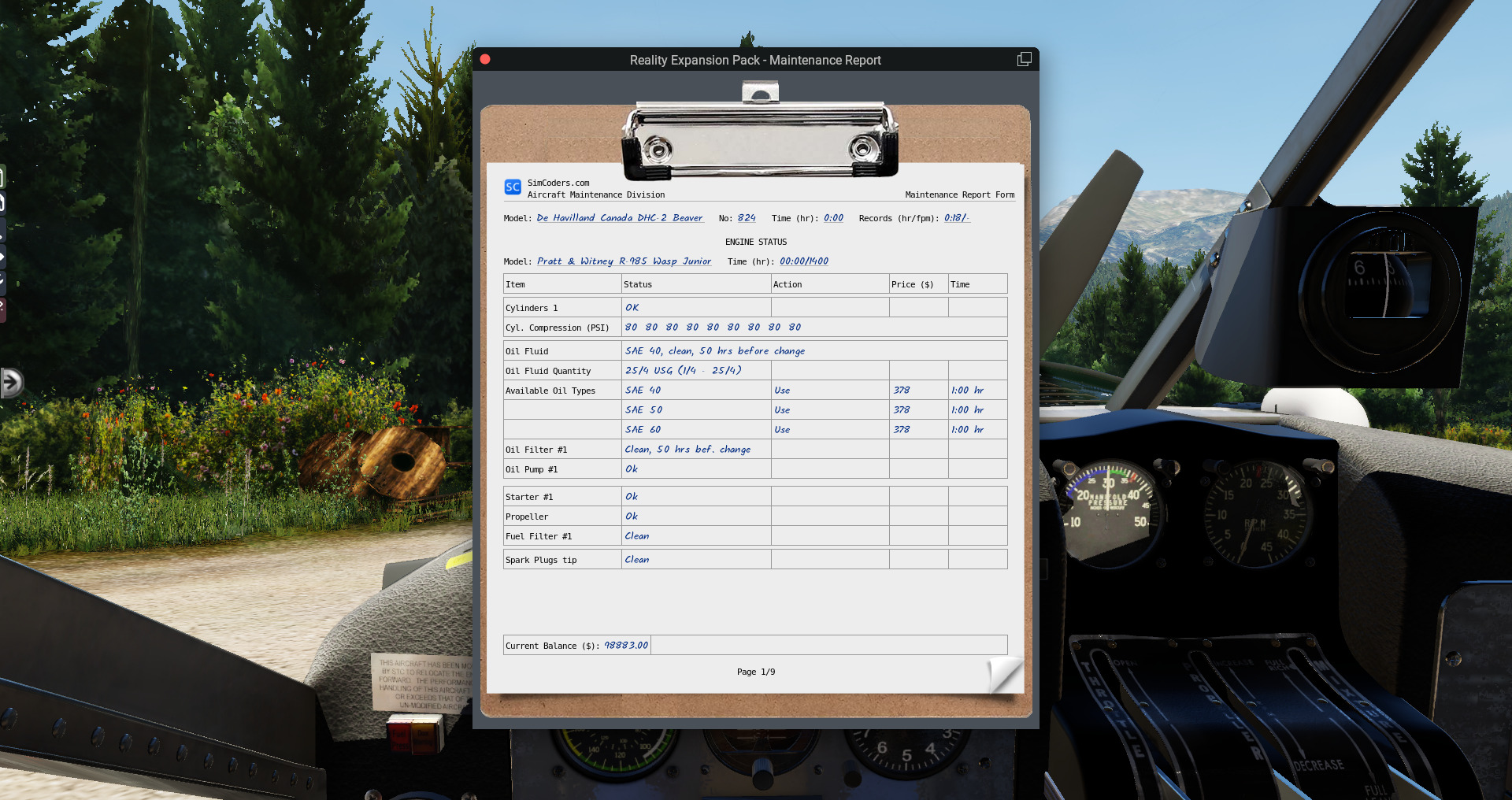The width and height of the screenshot is (1512, 800).
Task: Click the 'ENGINE STATUS' section heading
Action: click(x=756, y=242)
